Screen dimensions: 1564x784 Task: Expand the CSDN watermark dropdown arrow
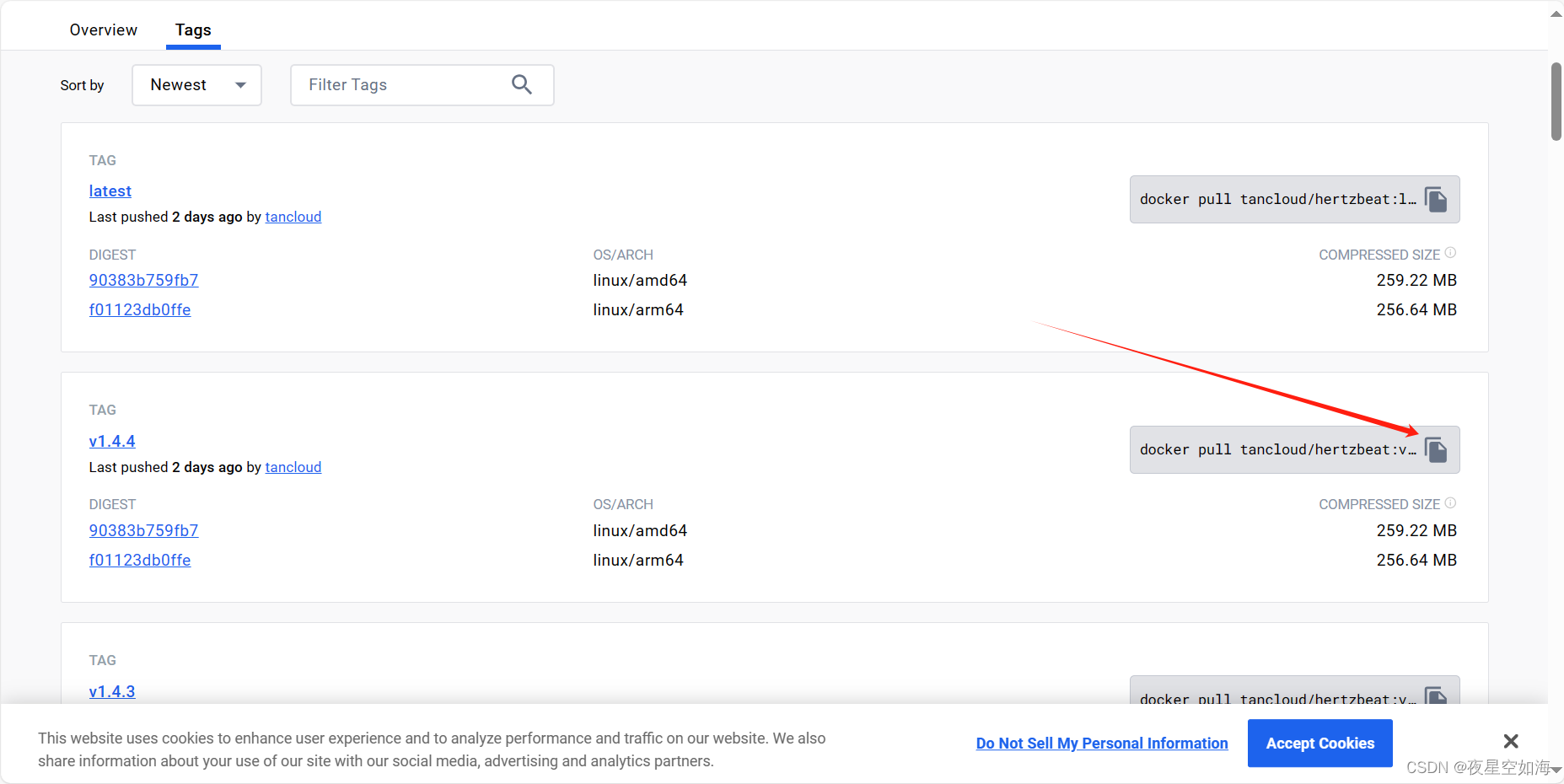click(1556, 768)
